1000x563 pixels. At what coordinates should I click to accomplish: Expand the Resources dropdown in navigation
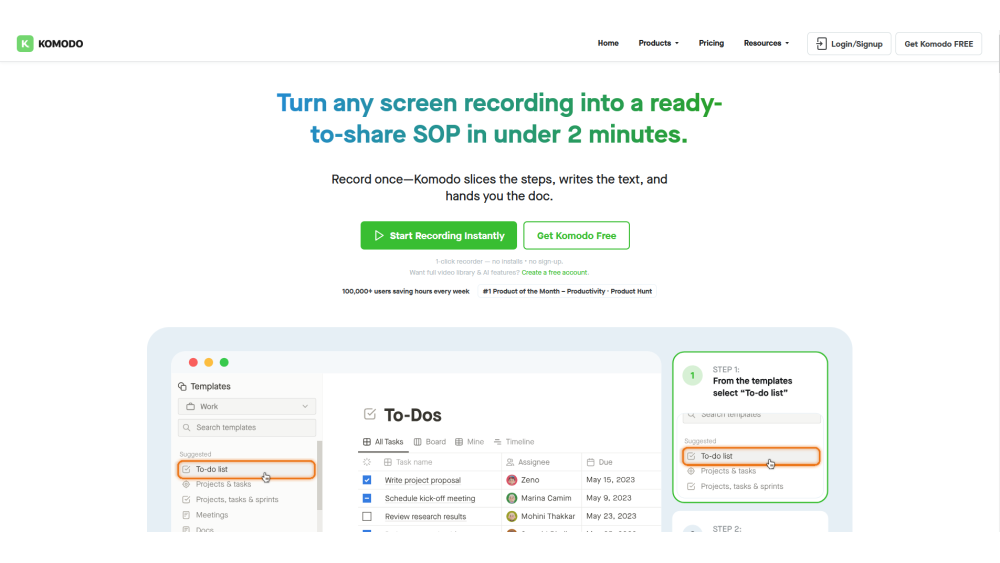point(766,43)
